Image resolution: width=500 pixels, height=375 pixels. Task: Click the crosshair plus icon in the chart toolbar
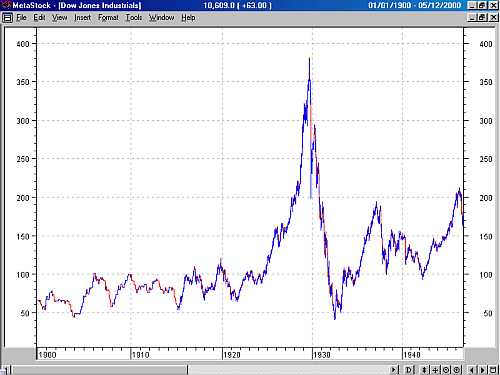point(436,370)
